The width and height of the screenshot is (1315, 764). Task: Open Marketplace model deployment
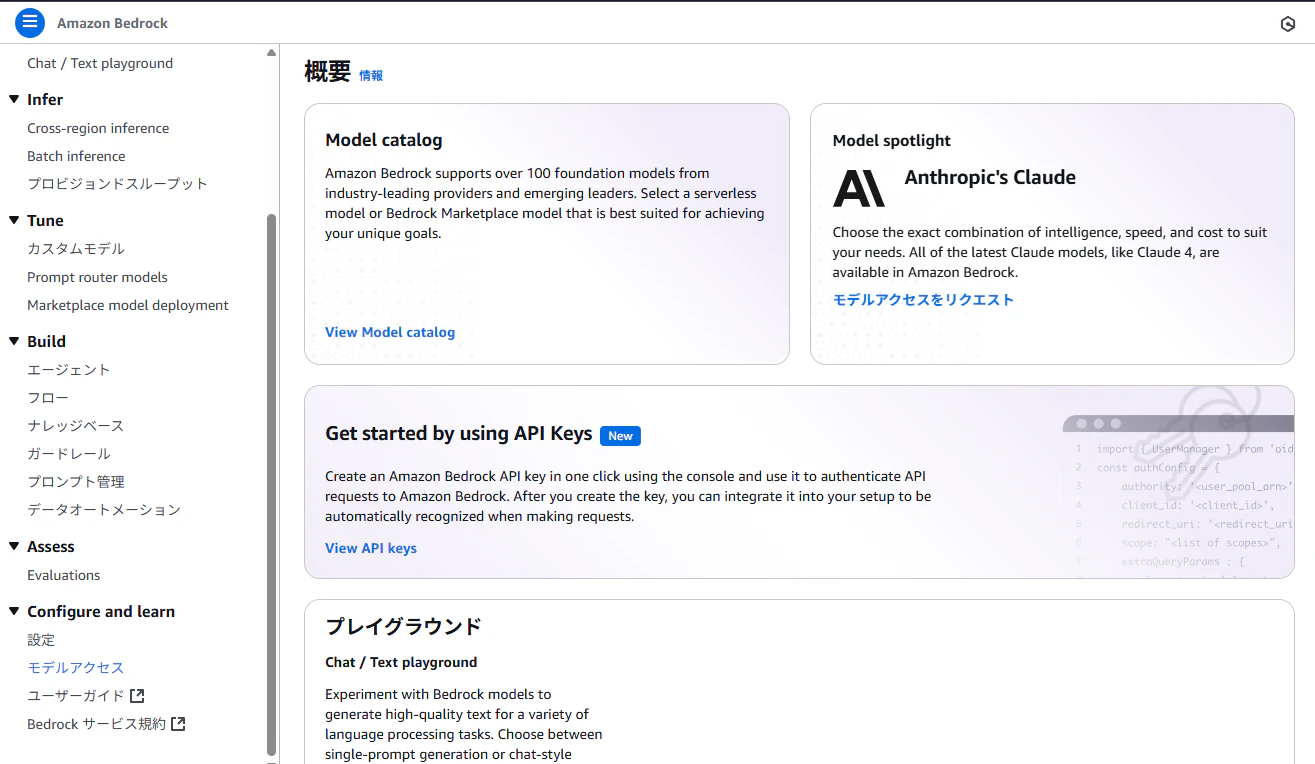tap(128, 305)
